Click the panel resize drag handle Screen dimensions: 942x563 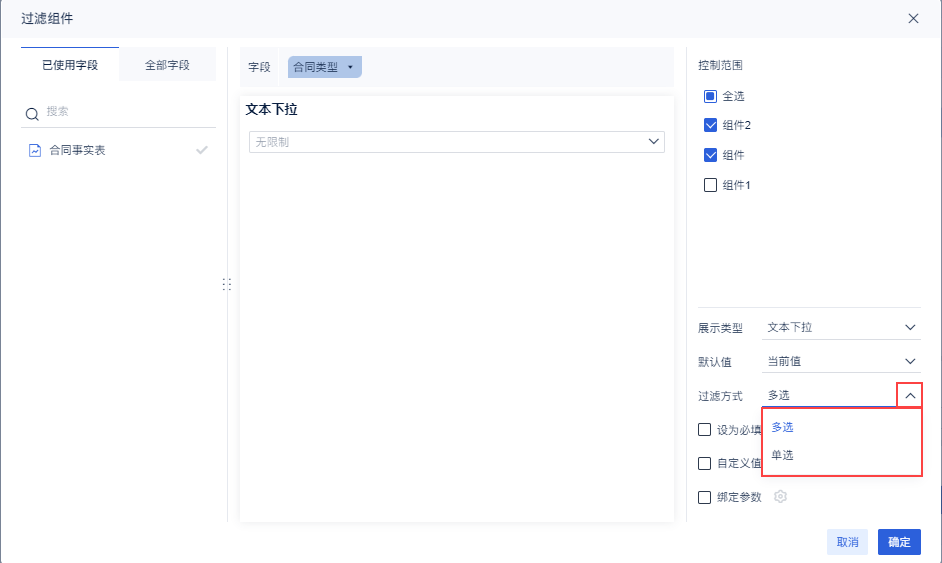point(226,285)
